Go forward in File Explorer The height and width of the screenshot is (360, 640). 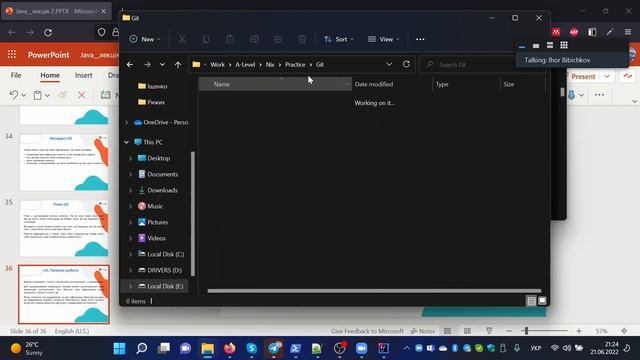point(147,64)
